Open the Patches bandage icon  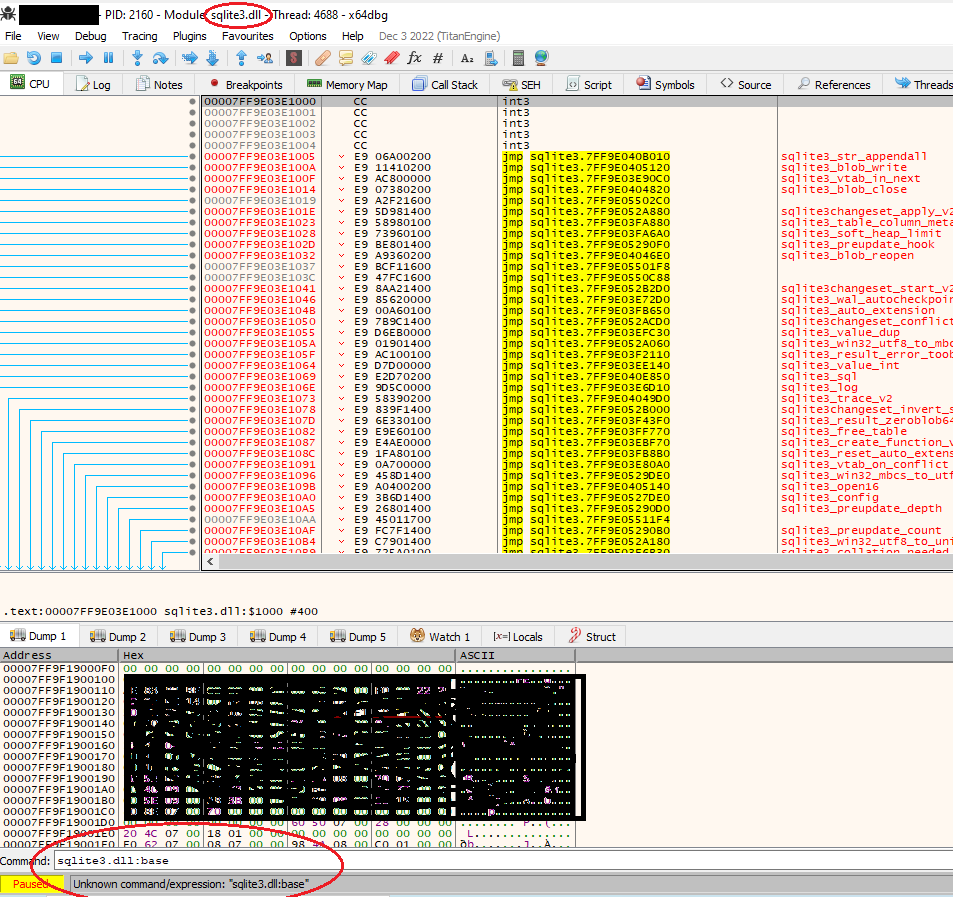click(323, 58)
